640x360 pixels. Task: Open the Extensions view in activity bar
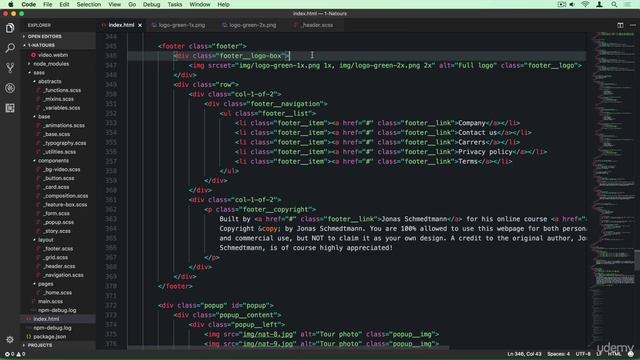pos(10,108)
